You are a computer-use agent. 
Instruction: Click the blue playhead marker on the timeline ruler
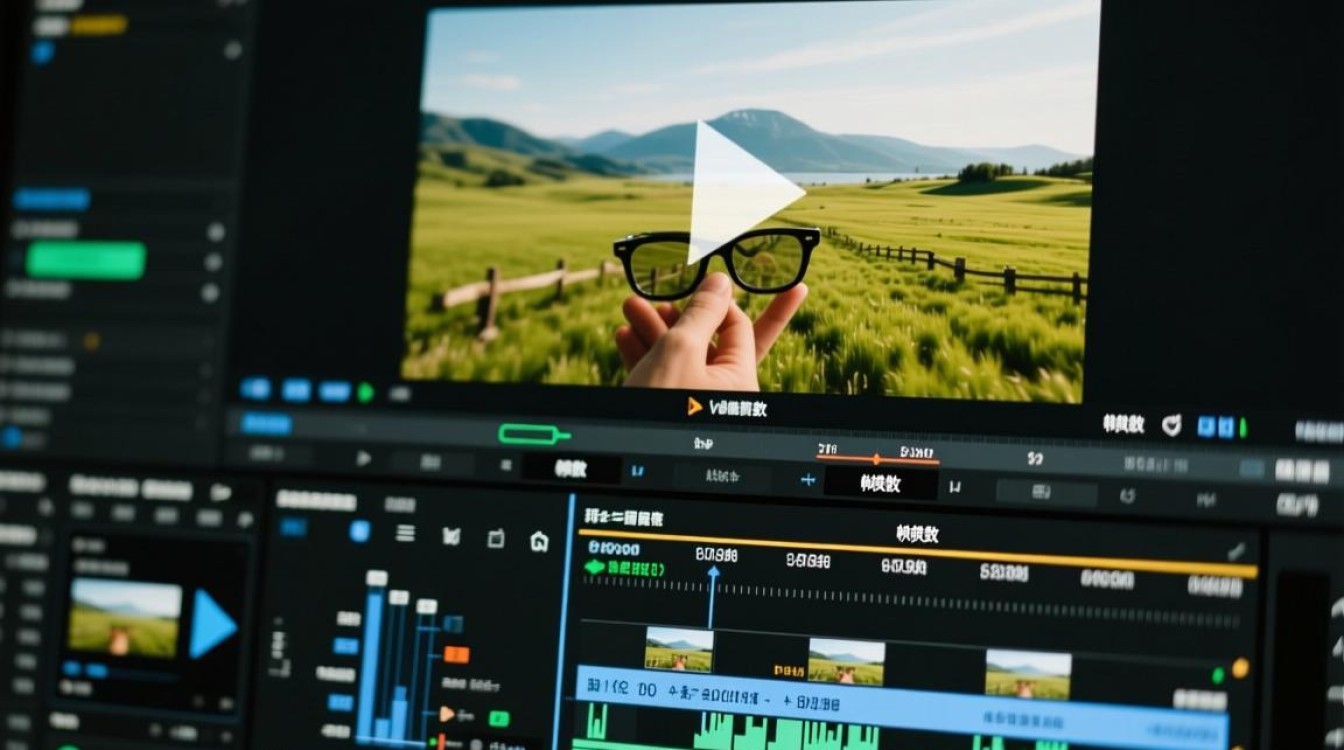click(x=713, y=573)
